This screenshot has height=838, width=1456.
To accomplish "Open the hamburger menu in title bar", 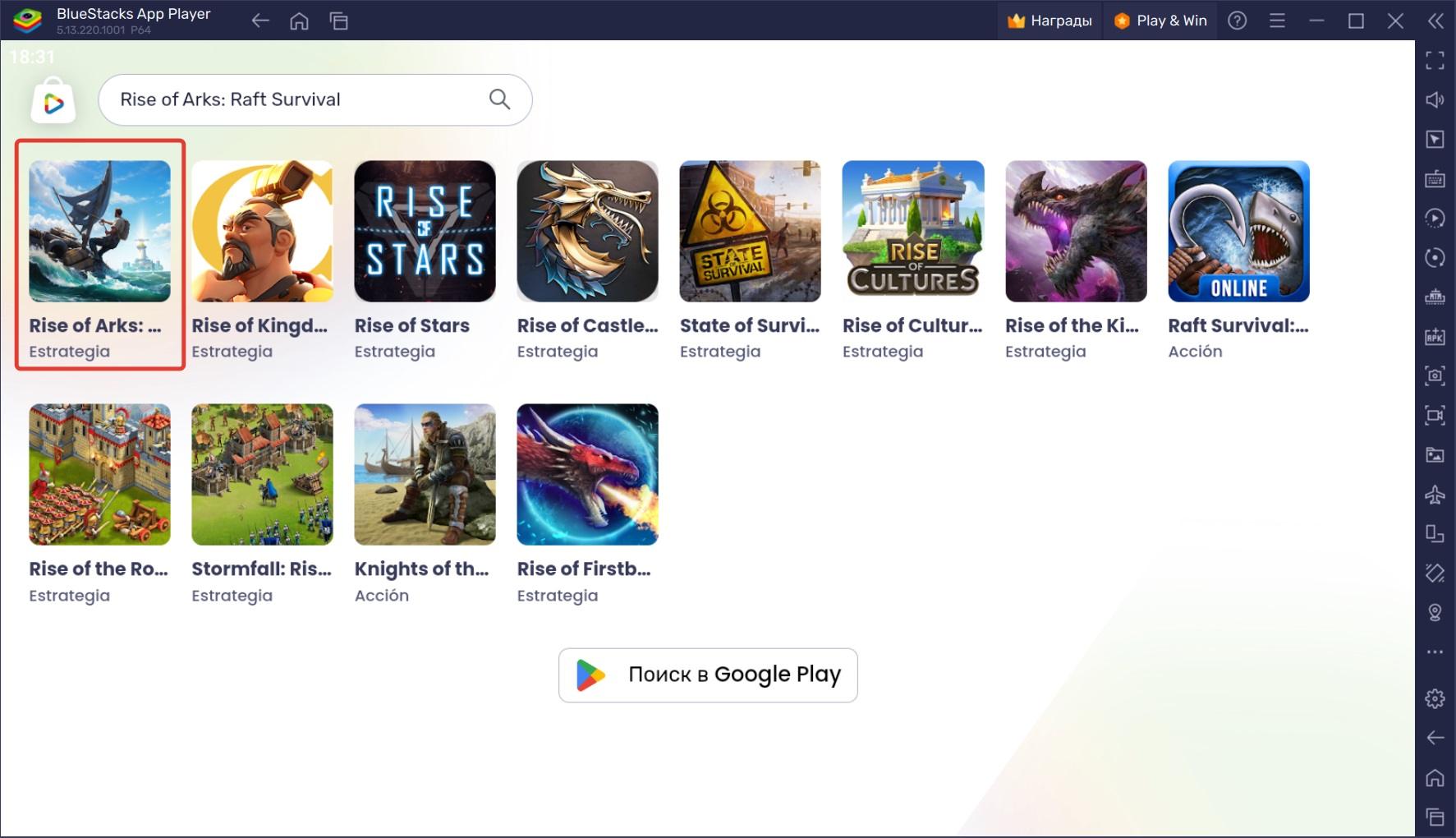I will (x=1277, y=21).
